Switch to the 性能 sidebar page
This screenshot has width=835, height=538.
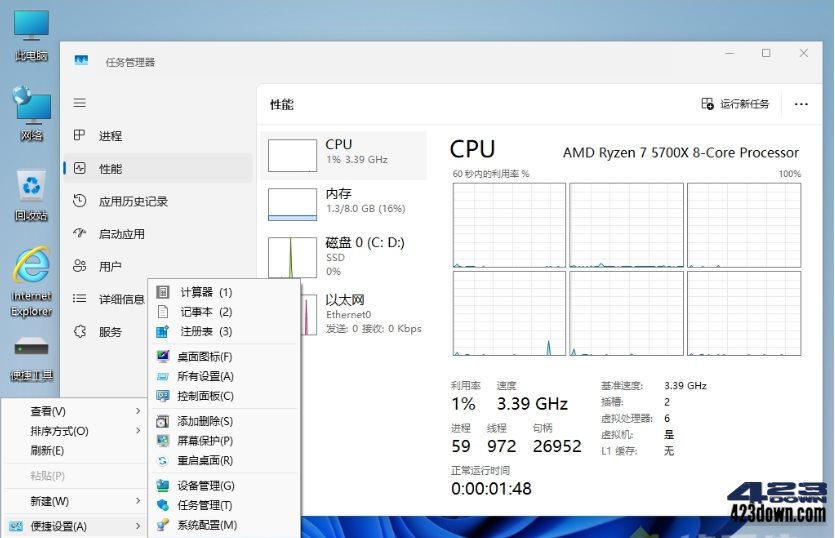tap(158, 168)
